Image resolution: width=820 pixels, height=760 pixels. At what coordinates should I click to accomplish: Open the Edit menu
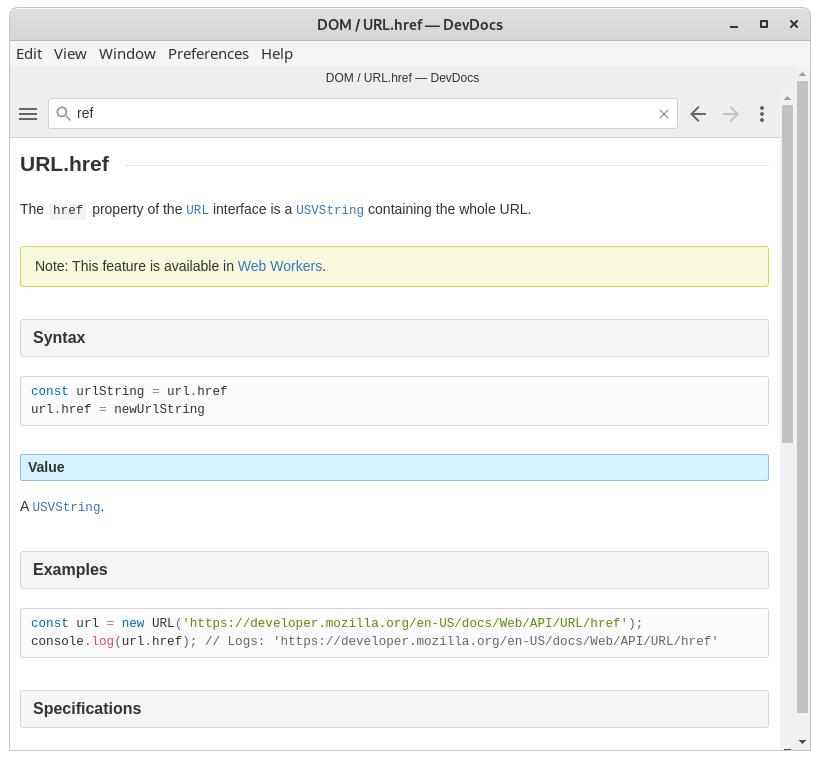point(29,54)
